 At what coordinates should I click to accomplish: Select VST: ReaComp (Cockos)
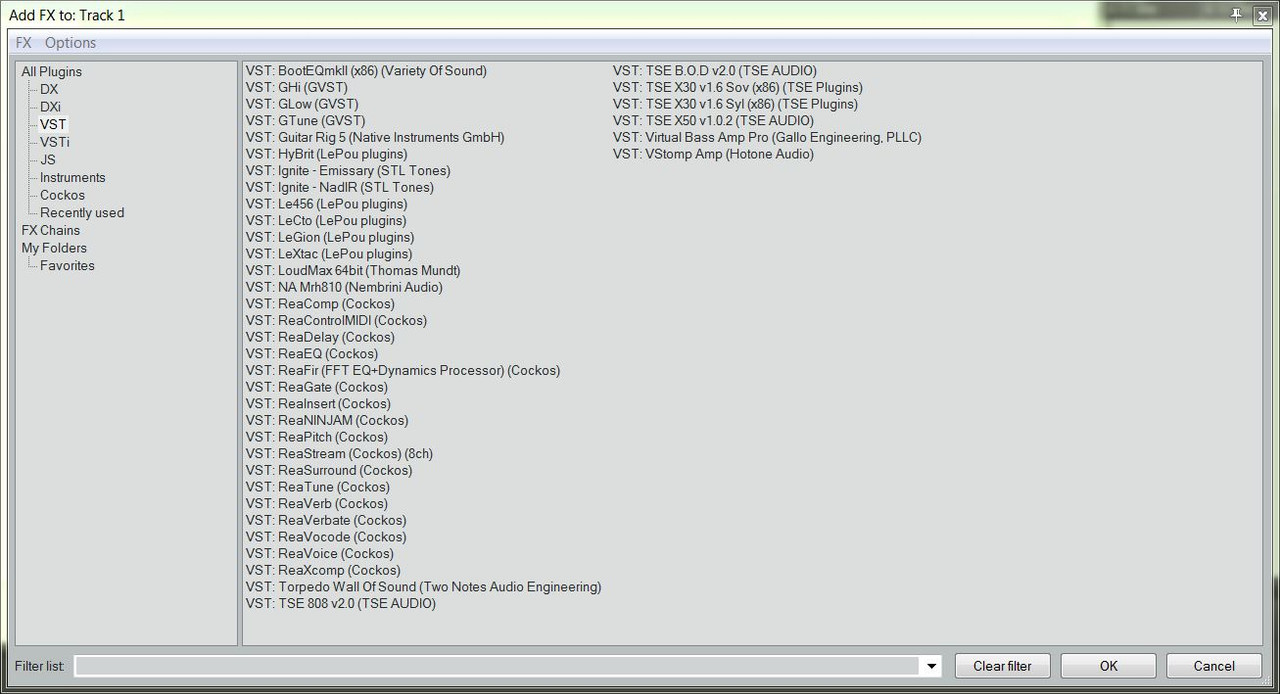coord(320,304)
